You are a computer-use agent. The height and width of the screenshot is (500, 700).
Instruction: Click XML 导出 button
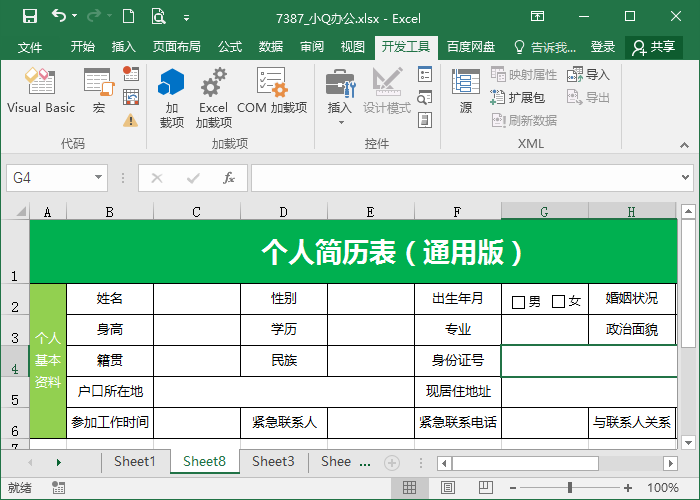pos(588,97)
